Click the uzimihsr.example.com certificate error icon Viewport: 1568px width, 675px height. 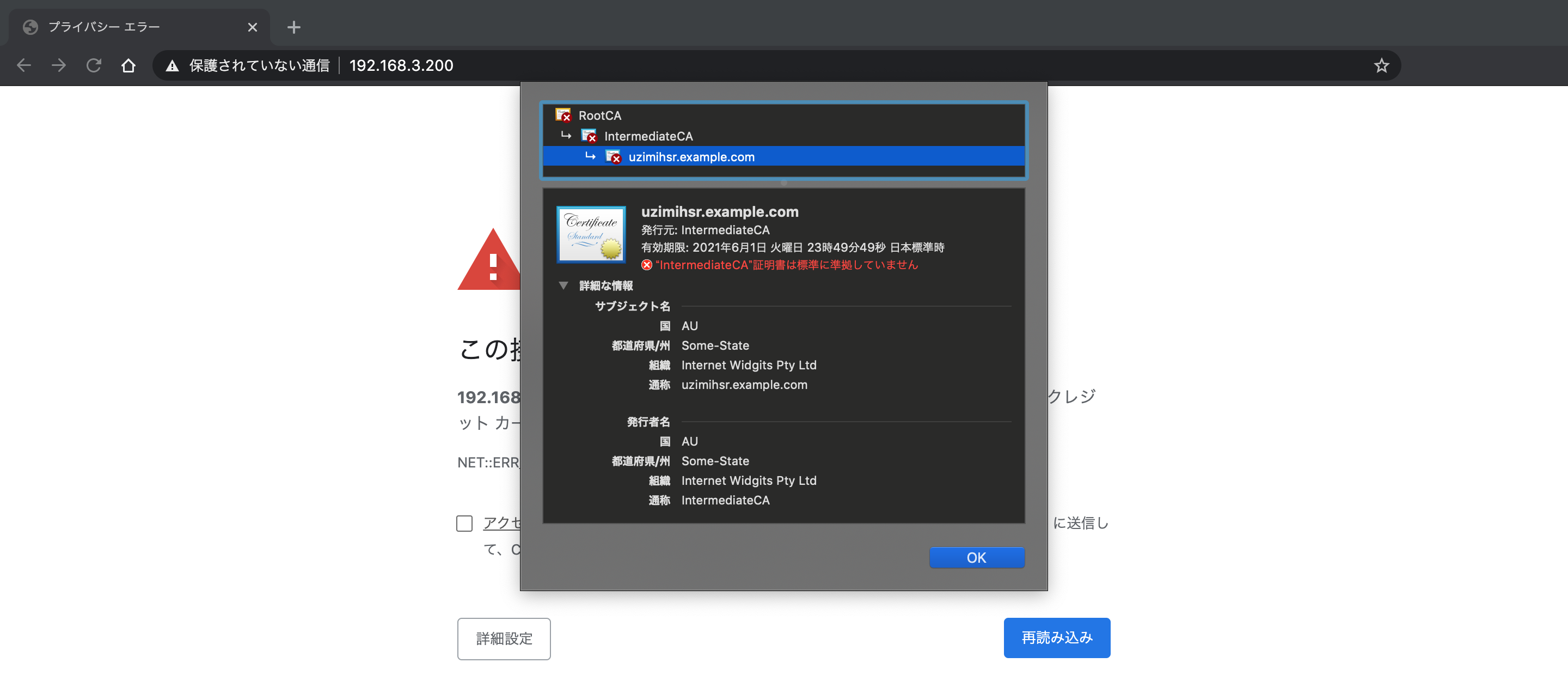(613, 156)
